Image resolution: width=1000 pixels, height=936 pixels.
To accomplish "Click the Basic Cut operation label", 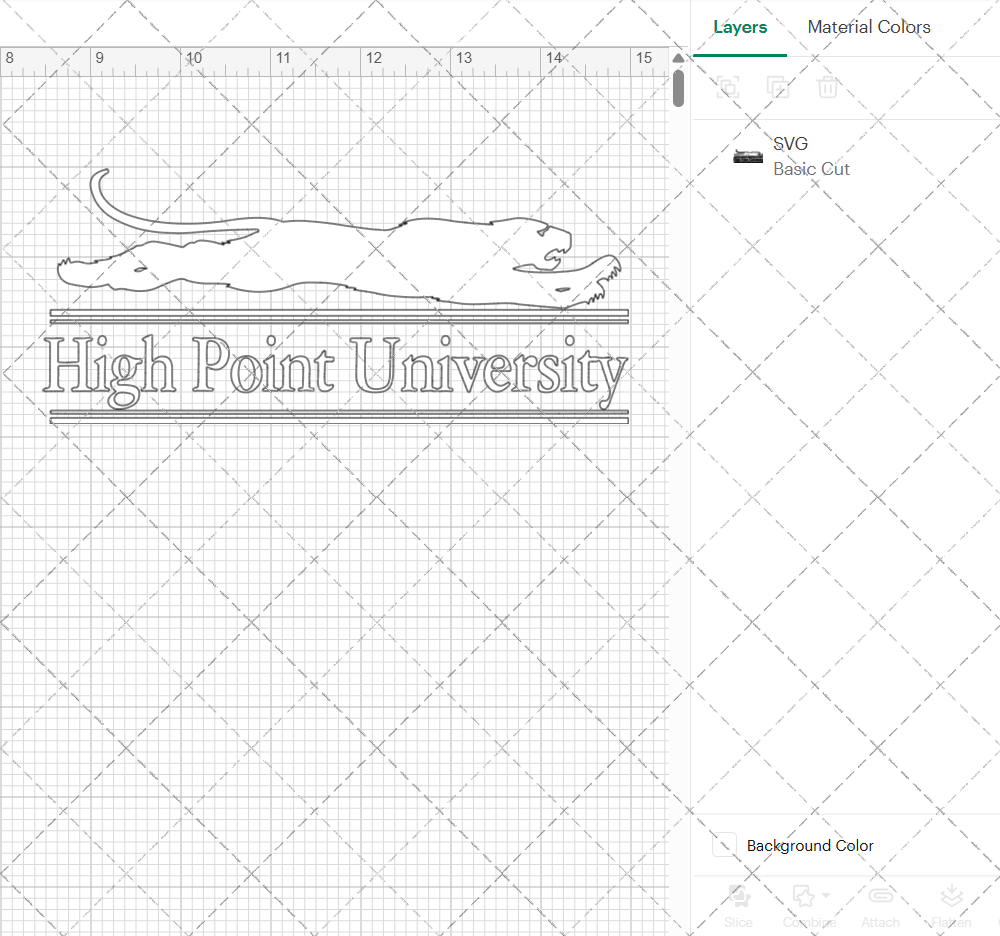I will [811, 169].
